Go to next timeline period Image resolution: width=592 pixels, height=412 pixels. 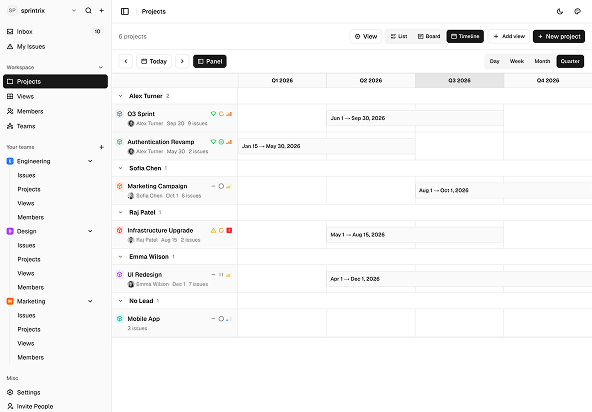(x=182, y=61)
